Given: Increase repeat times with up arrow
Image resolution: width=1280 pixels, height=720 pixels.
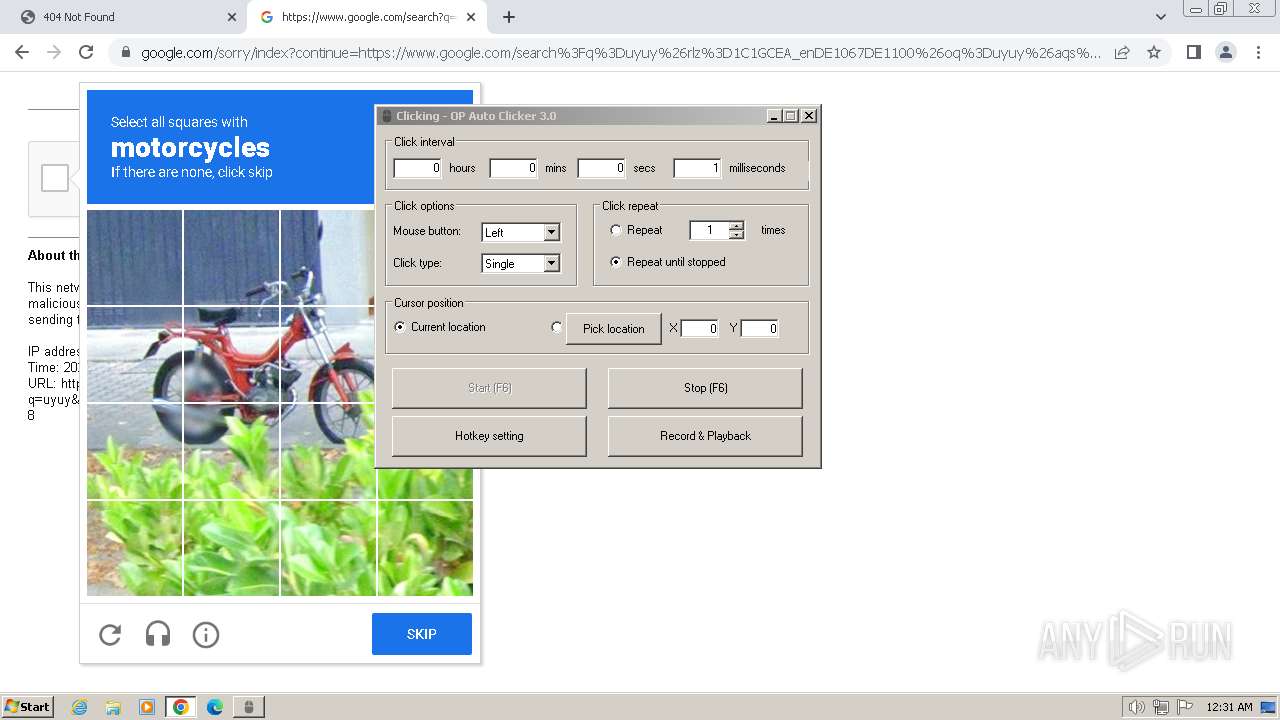Looking at the screenshot, I should [x=737, y=225].
